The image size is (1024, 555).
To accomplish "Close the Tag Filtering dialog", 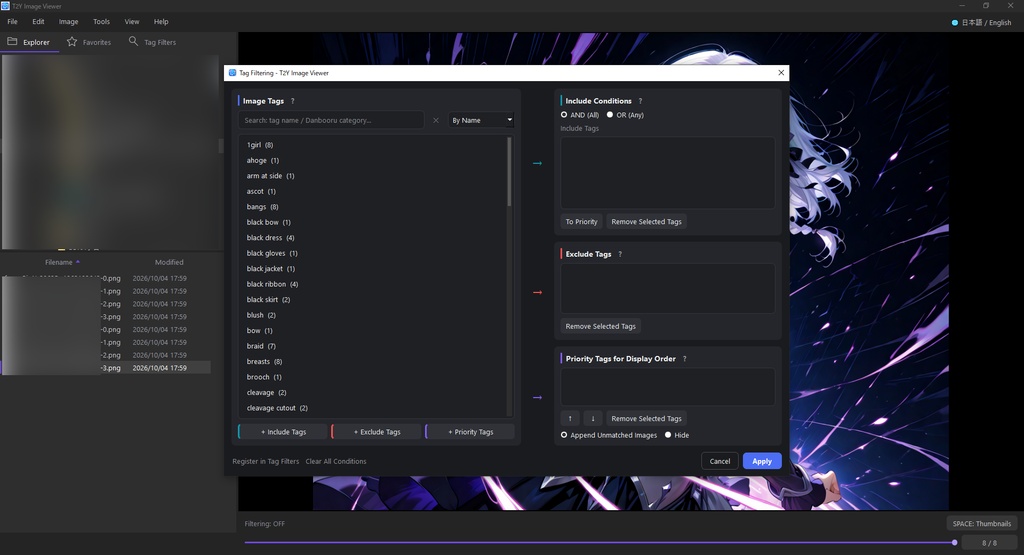I will [781, 72].
